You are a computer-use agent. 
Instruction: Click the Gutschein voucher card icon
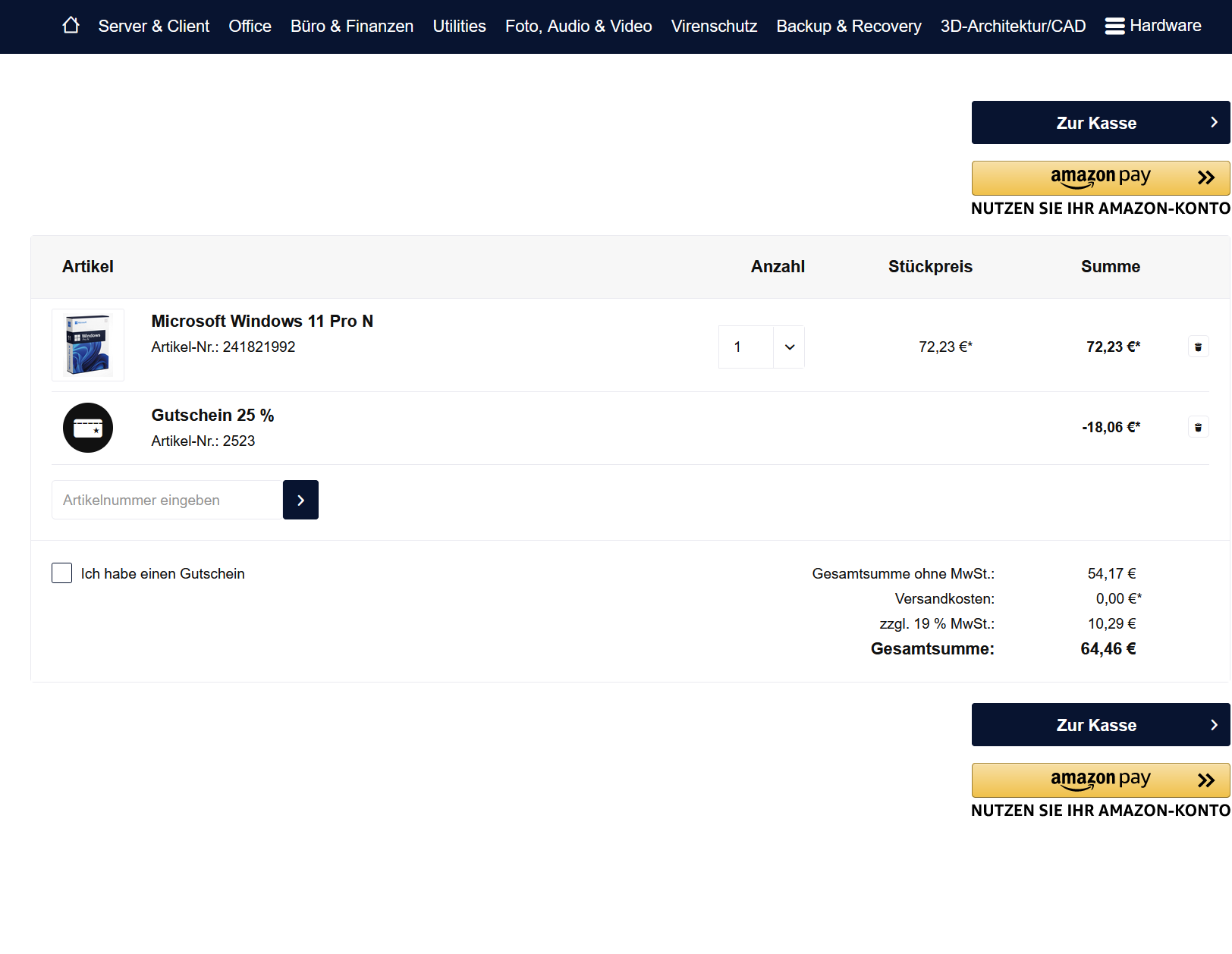pos(88,428)
